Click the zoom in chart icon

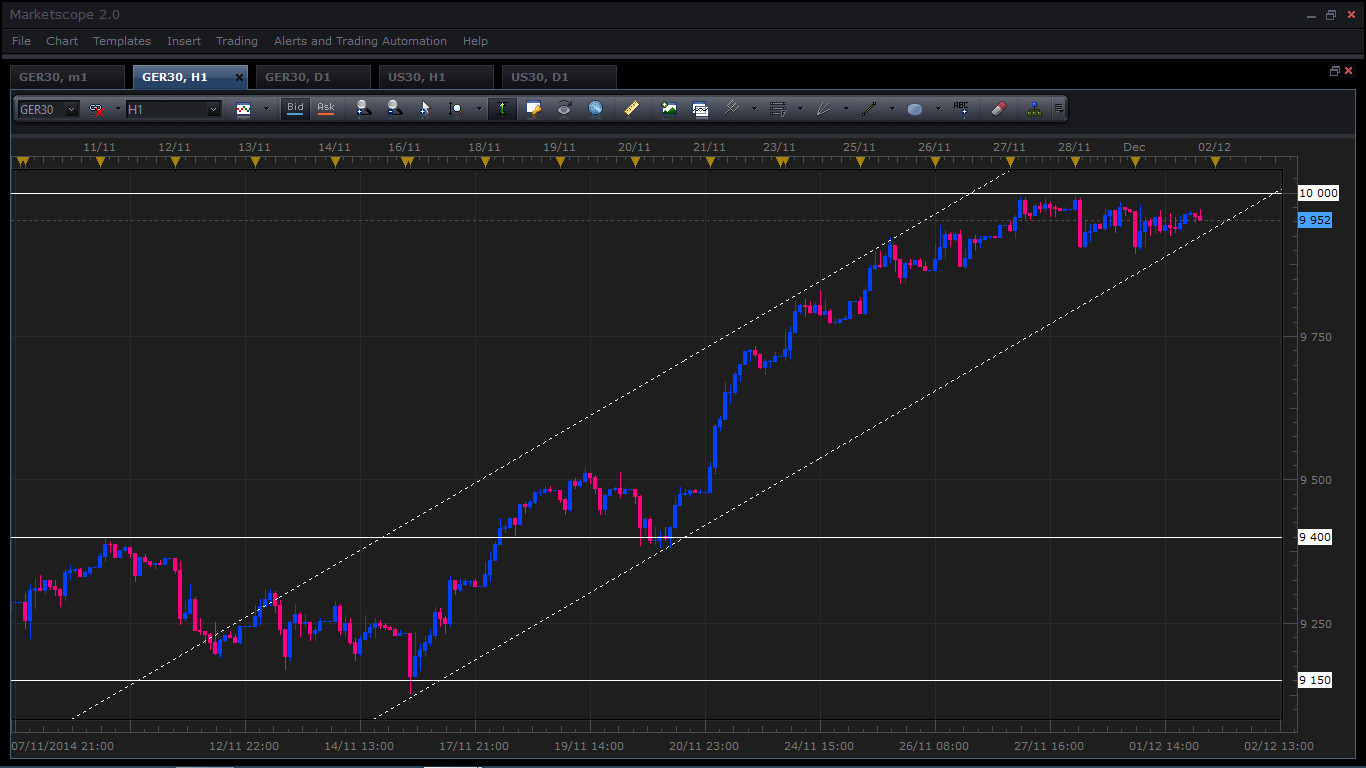(362, 108)
